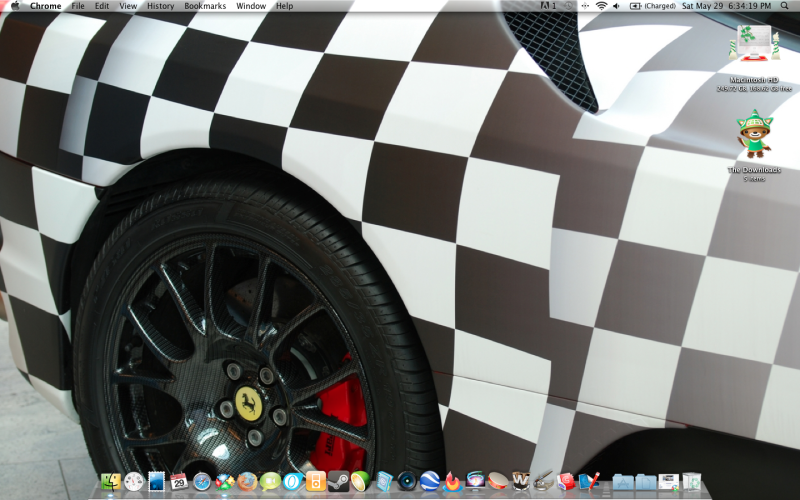Viewport: 800px width, 500px height.
Task: Launch Dashboard gauge icon in dock
Action: coord(134,482)
